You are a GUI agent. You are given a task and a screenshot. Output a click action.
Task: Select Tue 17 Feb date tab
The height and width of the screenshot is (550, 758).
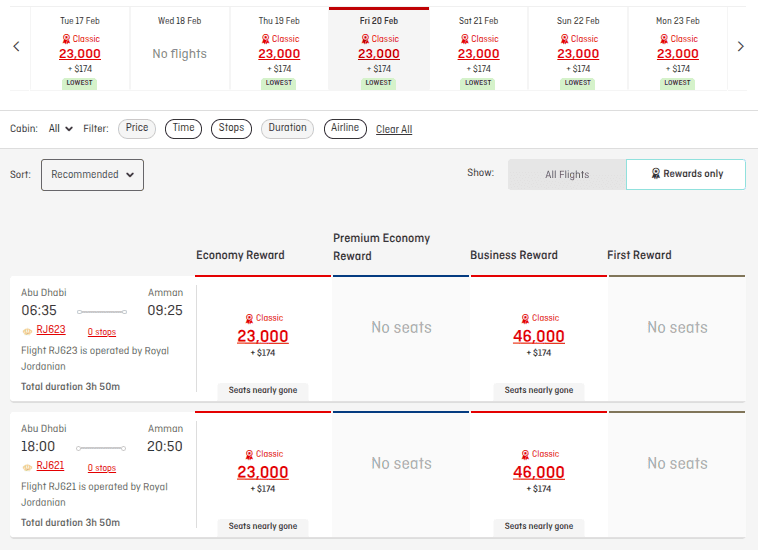pyautogui.click(x=80, y=49)
